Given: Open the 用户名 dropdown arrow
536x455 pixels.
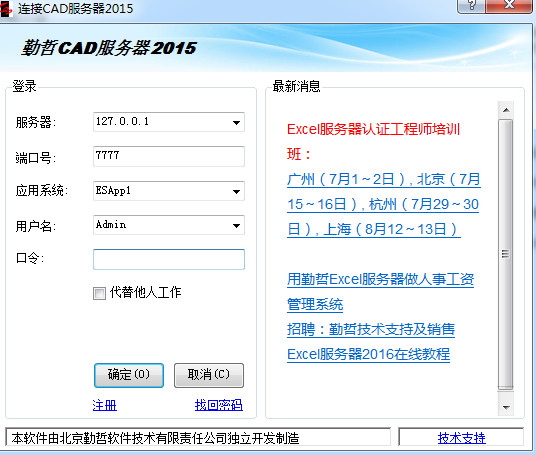Looking at the screenshot, I should pos(236,225).
